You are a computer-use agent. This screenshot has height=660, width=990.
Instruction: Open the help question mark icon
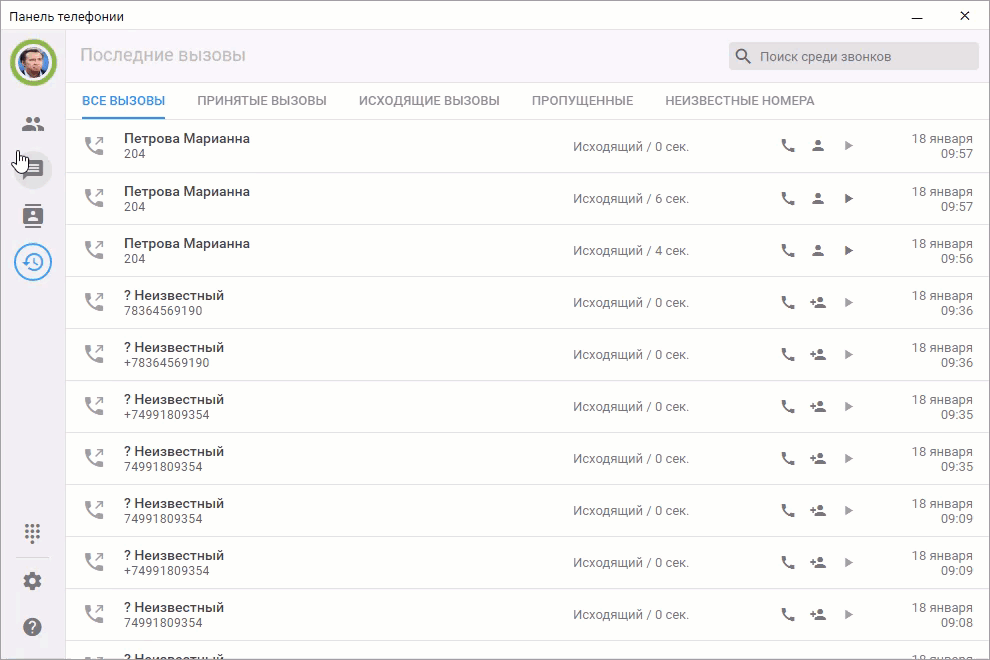[x=33, y=627]
